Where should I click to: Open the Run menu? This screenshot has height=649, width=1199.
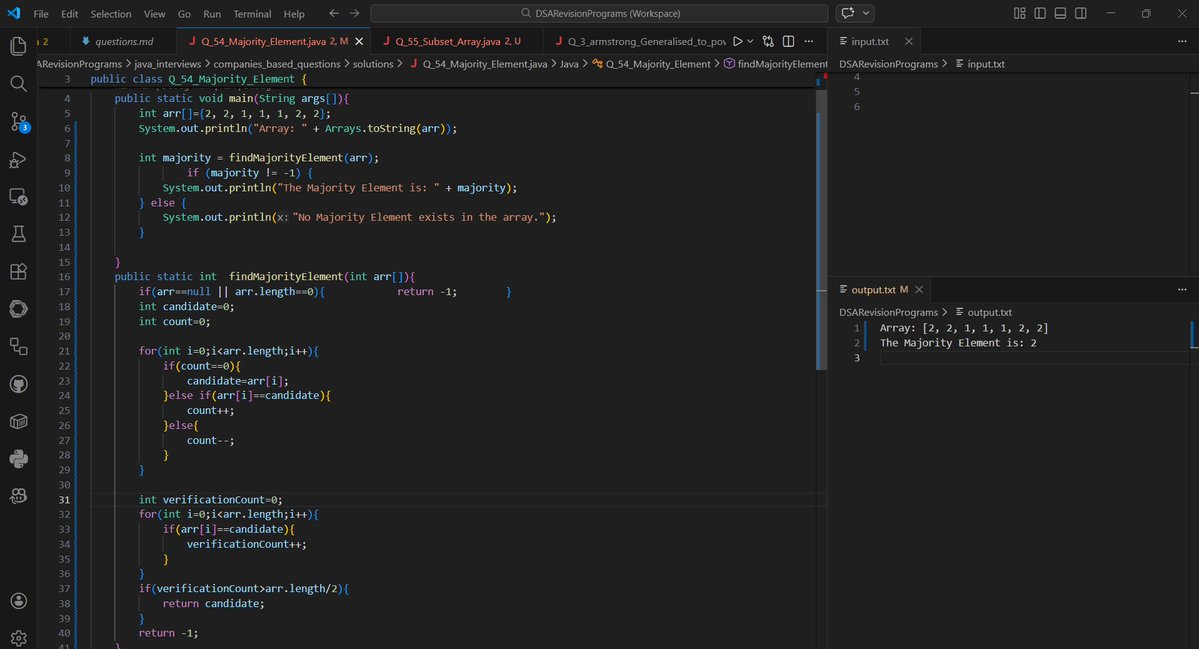click(212, 14)
